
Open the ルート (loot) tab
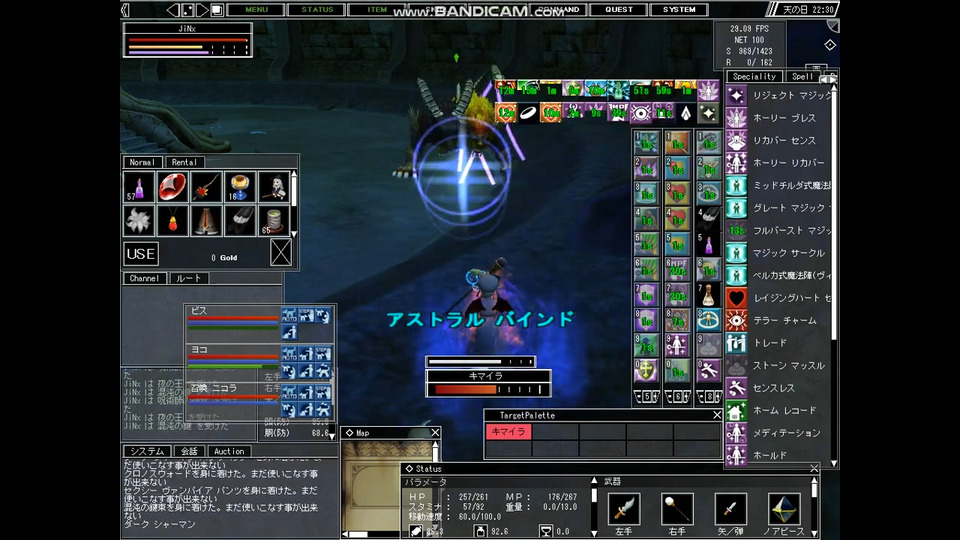tap(189, 278)
